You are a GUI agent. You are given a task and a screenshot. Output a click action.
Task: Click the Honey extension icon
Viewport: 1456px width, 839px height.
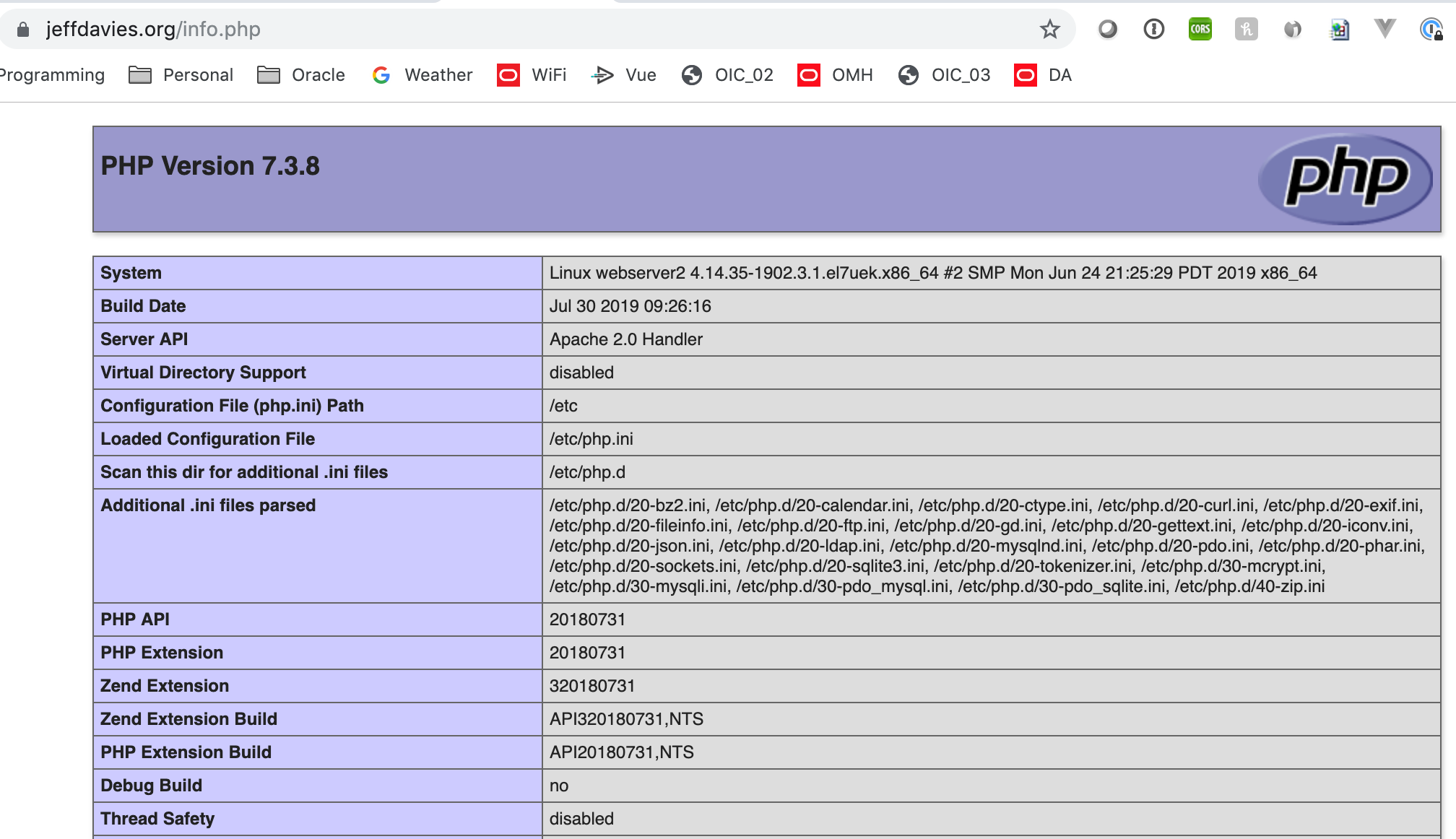pos(1246,30)
